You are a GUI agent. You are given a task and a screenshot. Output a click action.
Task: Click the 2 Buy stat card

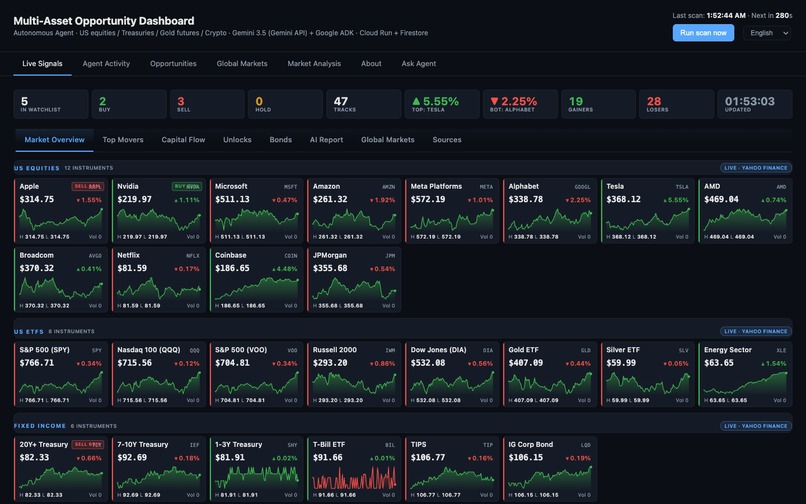(129, 104)
